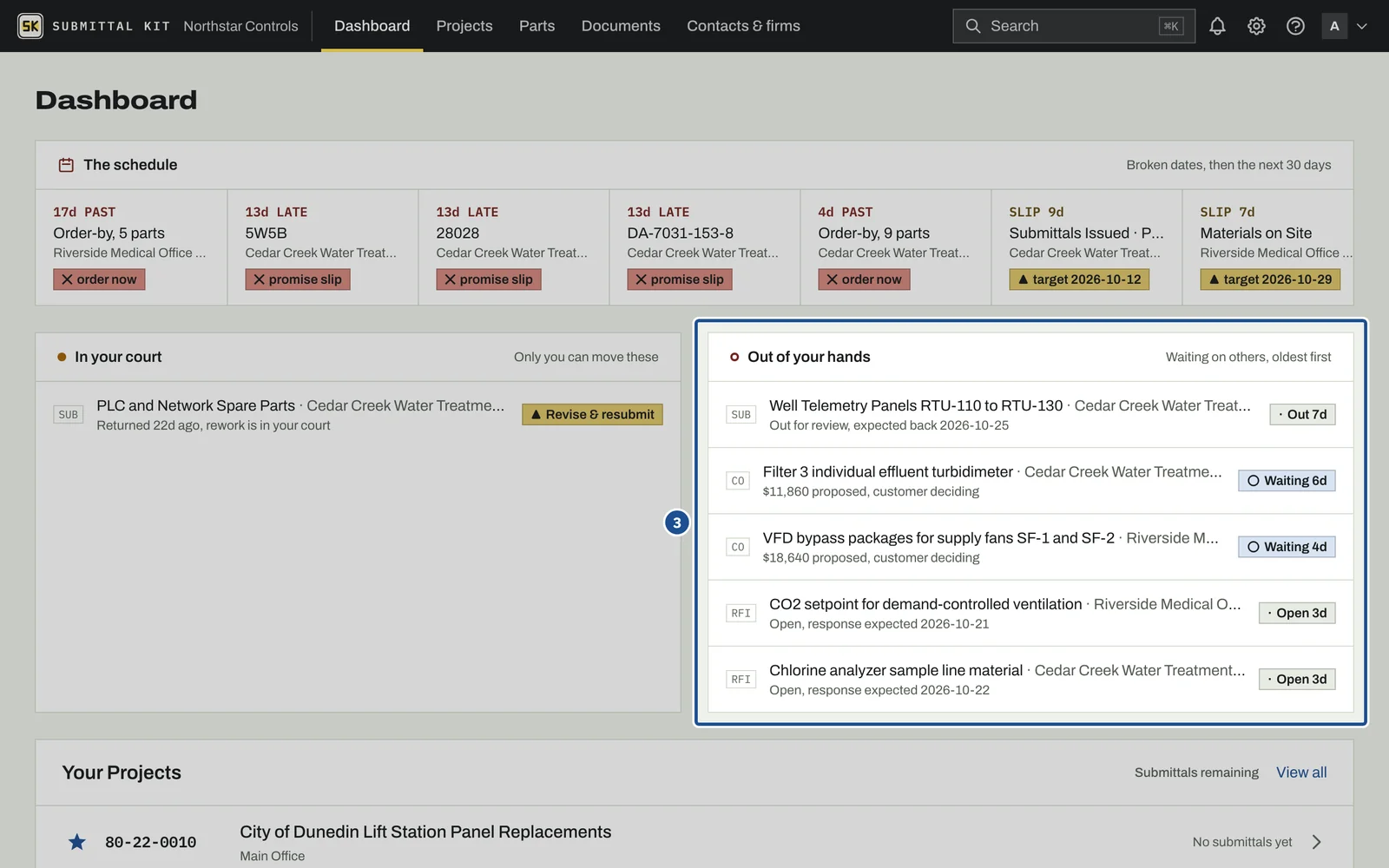Image resolution: width=1389 pixels, height=868 pixels.
Task: Click promise slip on the 28028 card
Action: (x=489, y=279)
